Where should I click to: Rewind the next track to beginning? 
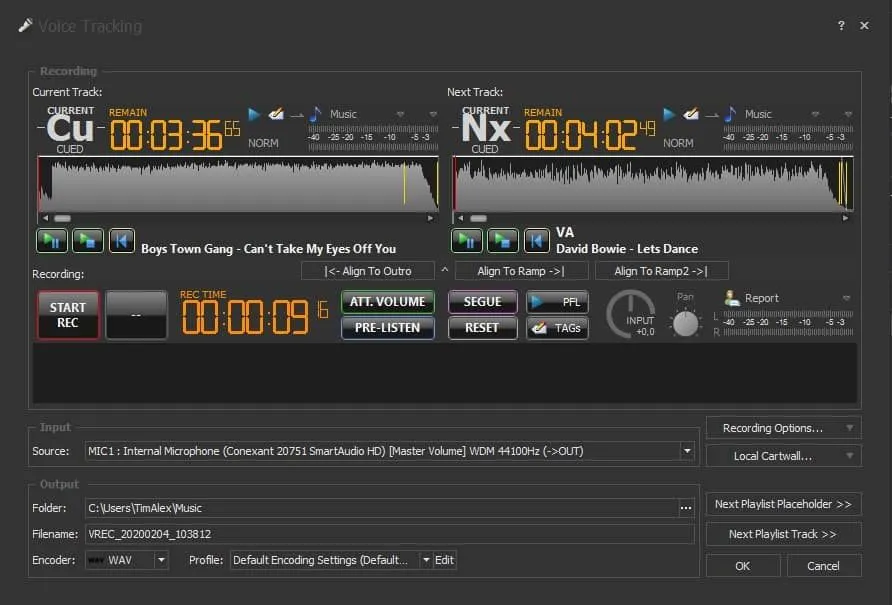pos(536,240)
